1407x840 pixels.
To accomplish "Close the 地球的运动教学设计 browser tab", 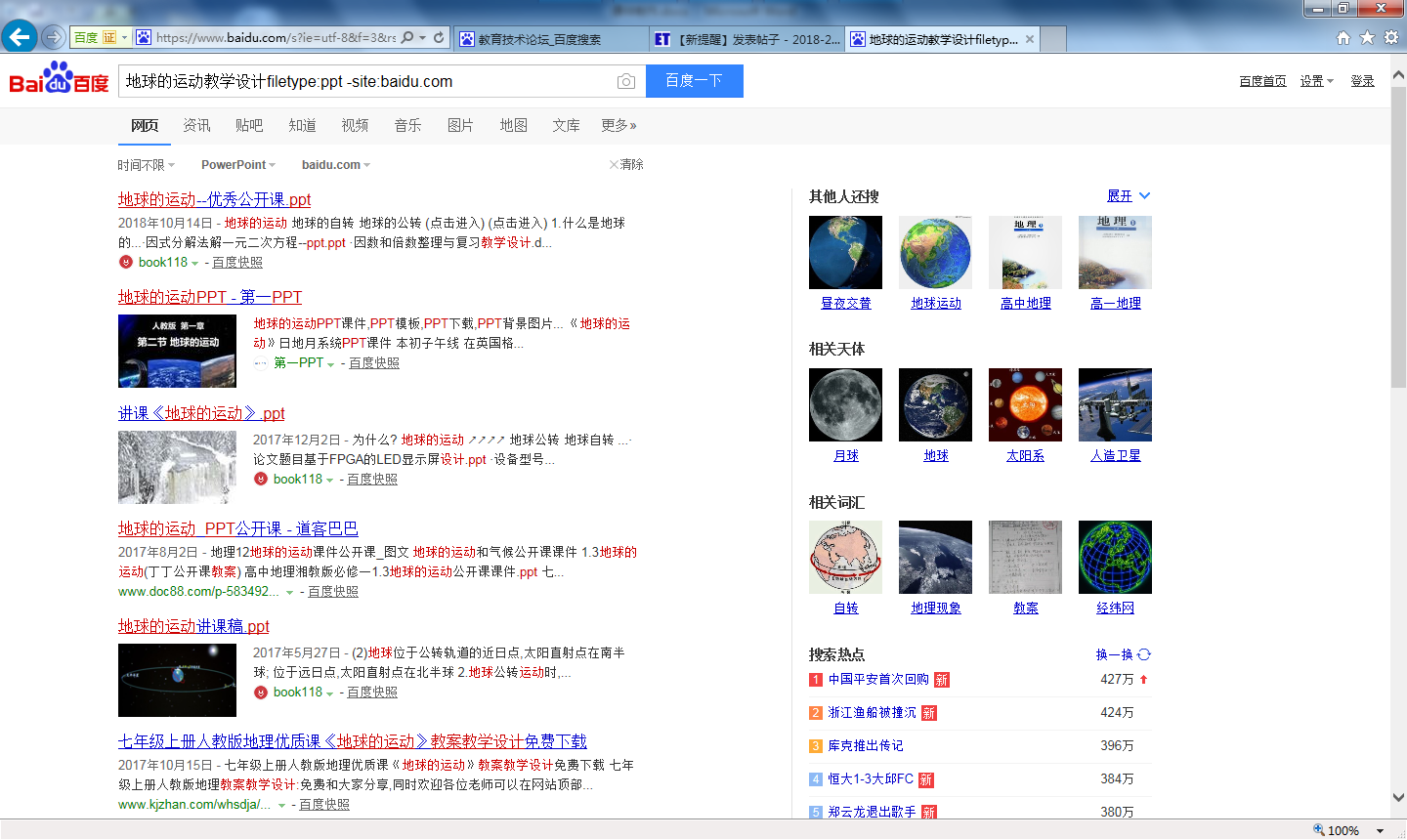I will click(1030, 39).
